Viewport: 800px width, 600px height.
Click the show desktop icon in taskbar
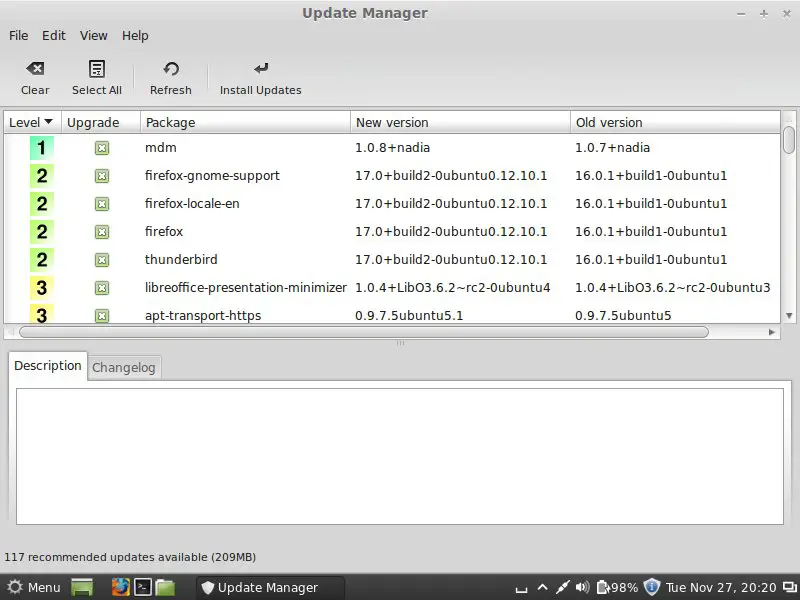pyautogui.click(x=82, y=587)
